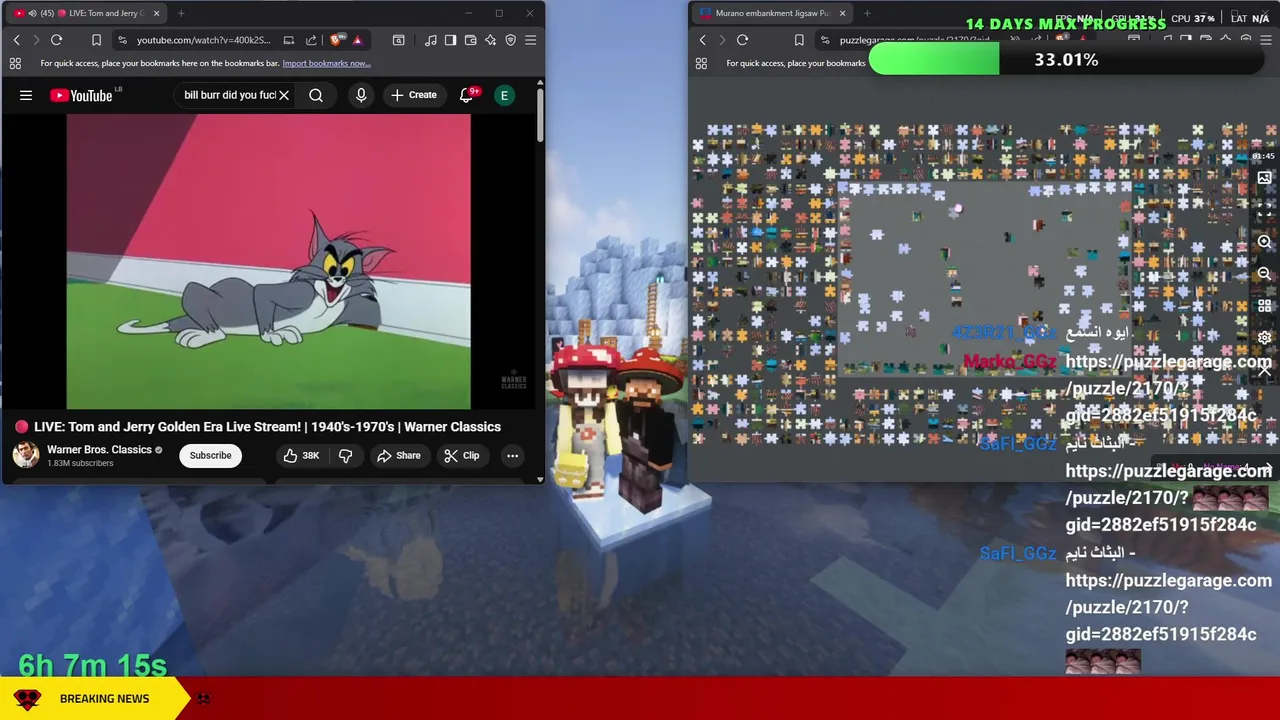This screenshot has width=1280, height=720.
Task: Toggle fullscreen mode in the puzzle
Action: click(1264, 210)
